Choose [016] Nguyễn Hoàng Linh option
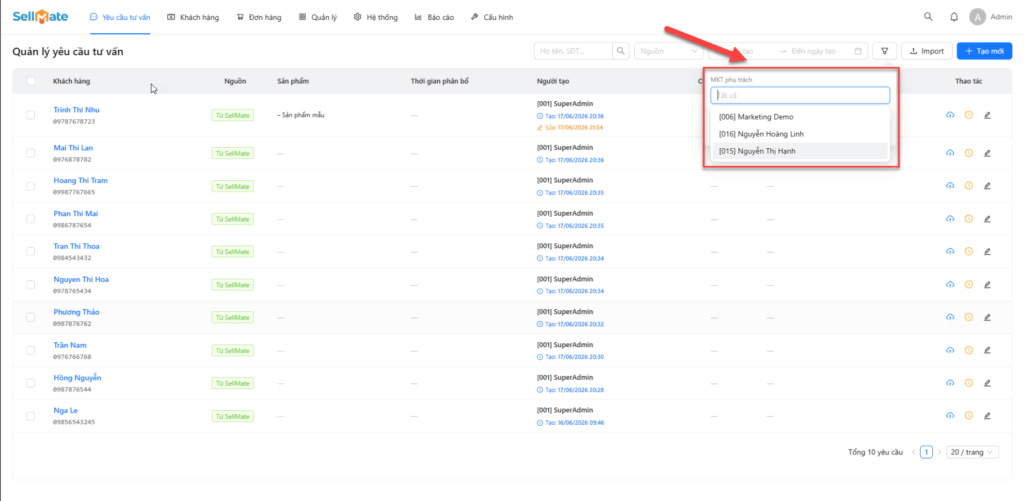 click(801, 134)
